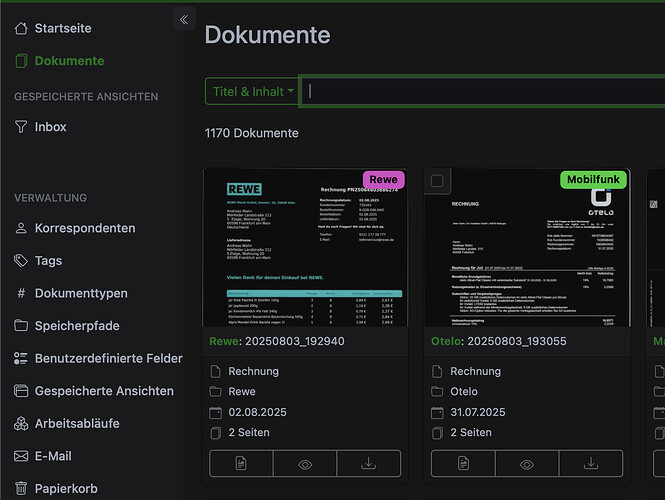
Task: Go to Startseite in the sidebar
Action: point(63,28)
